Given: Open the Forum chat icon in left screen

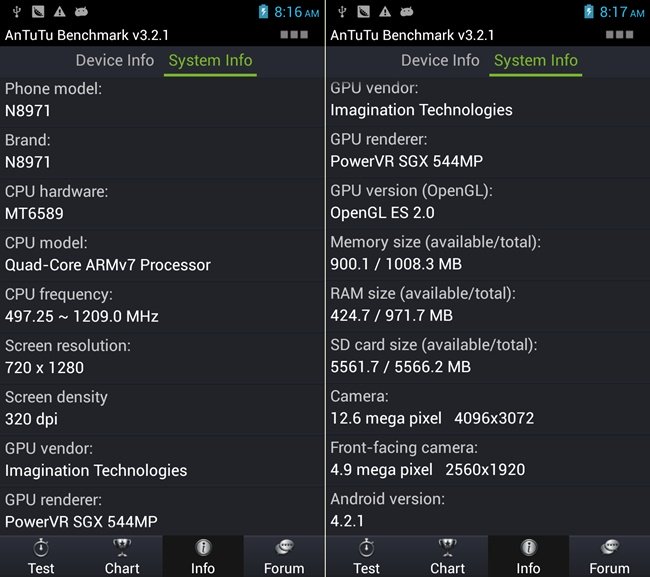Looking at the screenshot, I should (284, 547).
